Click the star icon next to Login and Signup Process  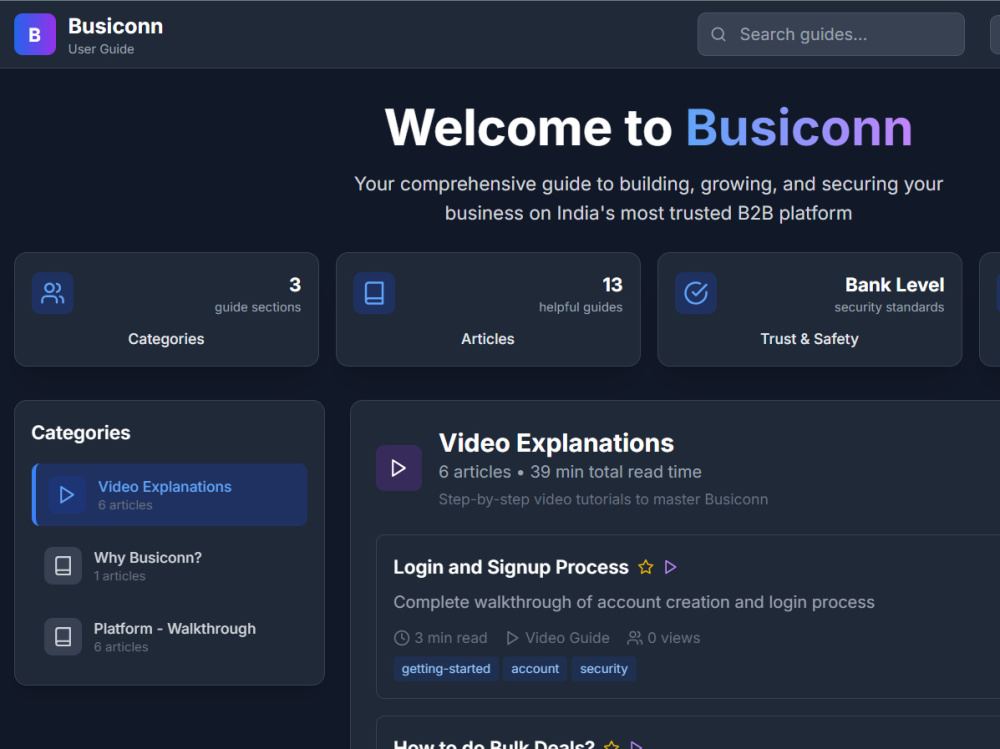pos(645,567)
